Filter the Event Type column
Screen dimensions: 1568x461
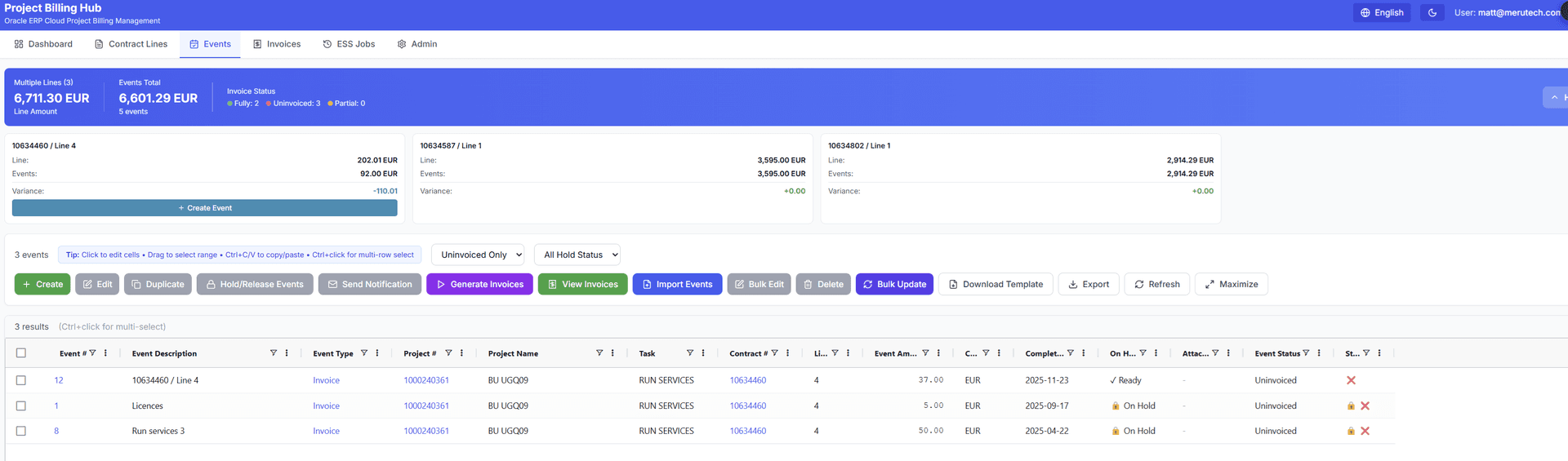[364, 353]
